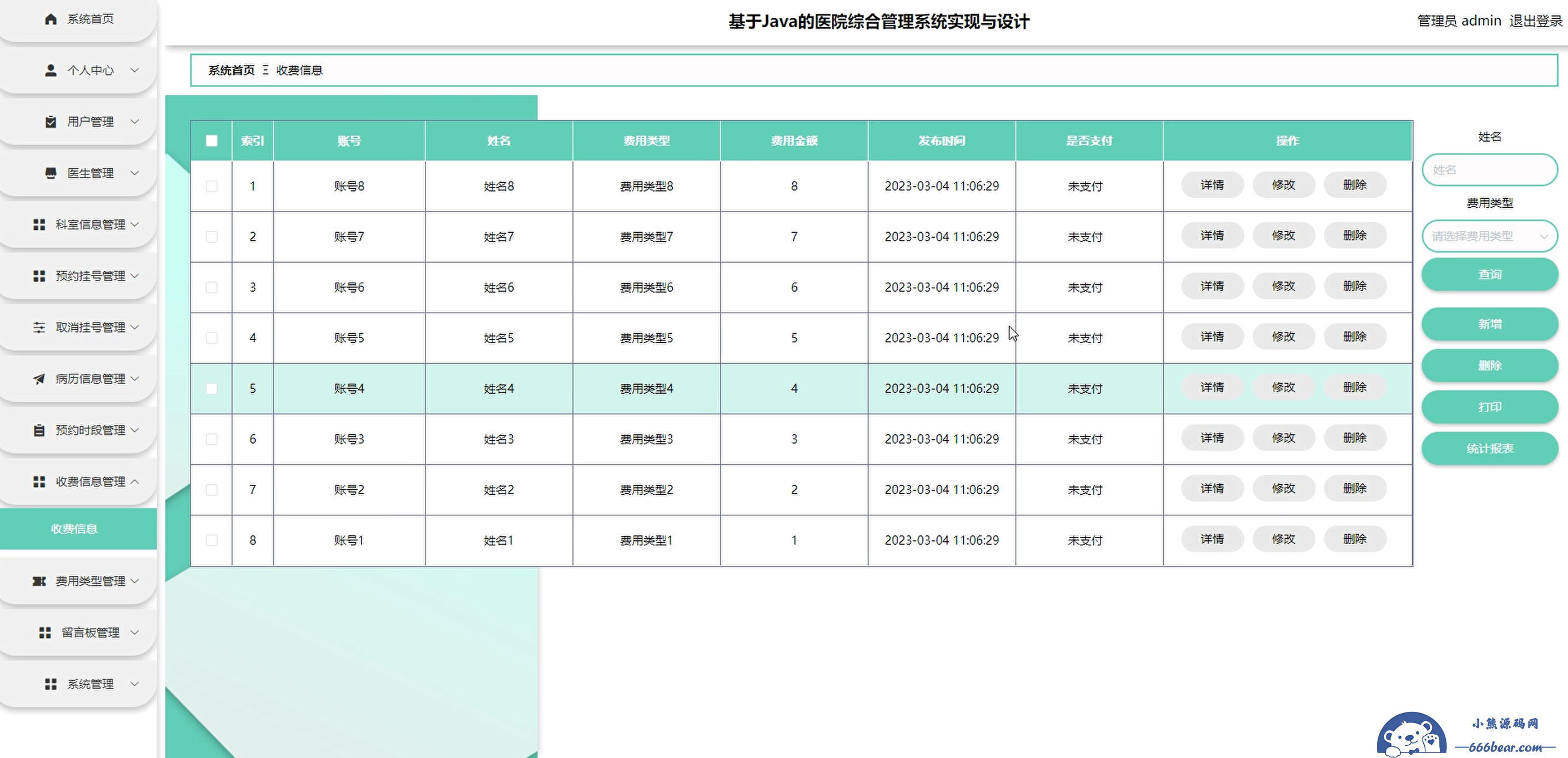Viewport: 1568px width, 758px height.
Task: Open the 留言板管理 menu
Action: [x=78, y=632]
